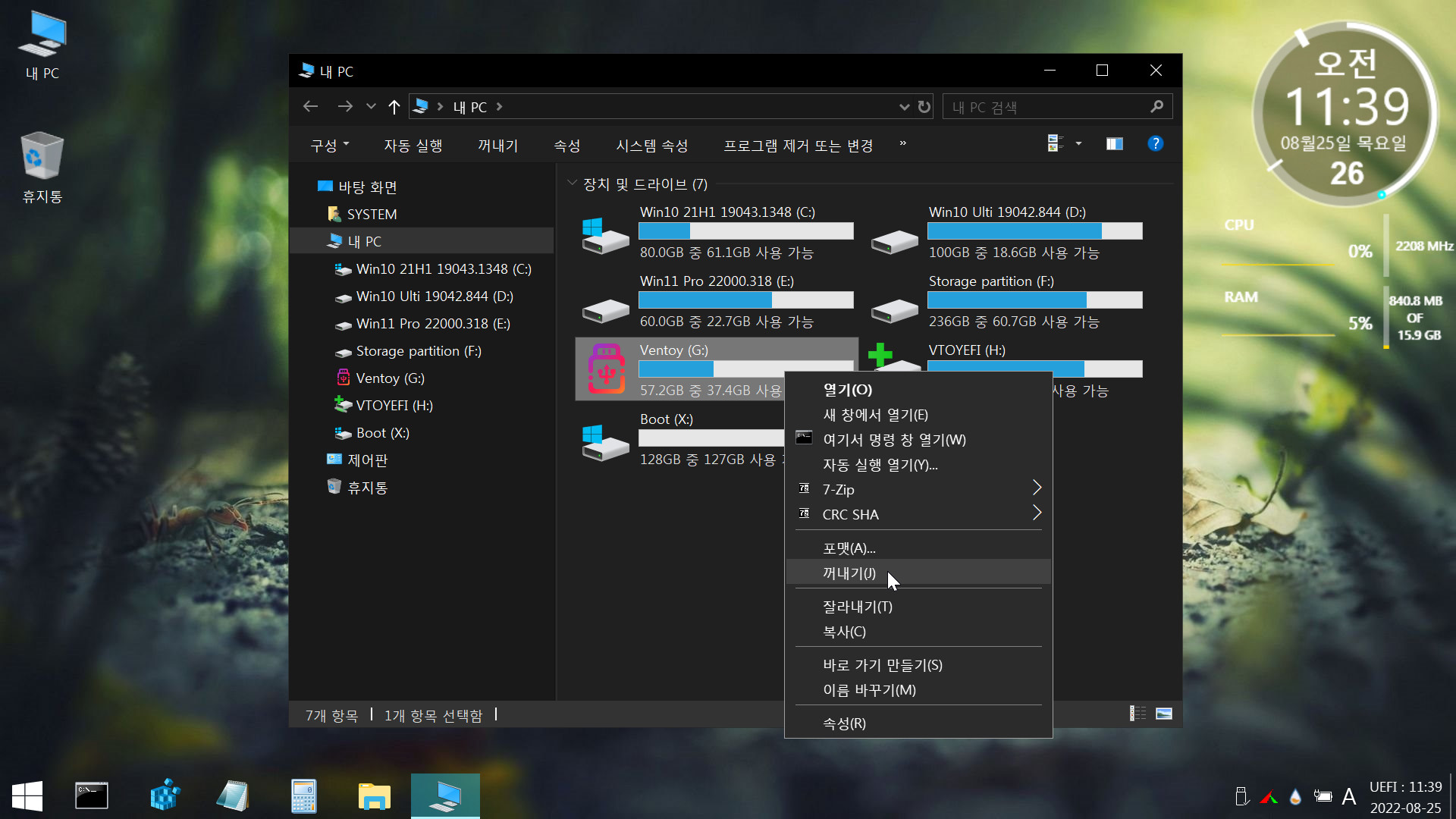Select SYSTEM in the navigation tree

(x=372, y=214)
